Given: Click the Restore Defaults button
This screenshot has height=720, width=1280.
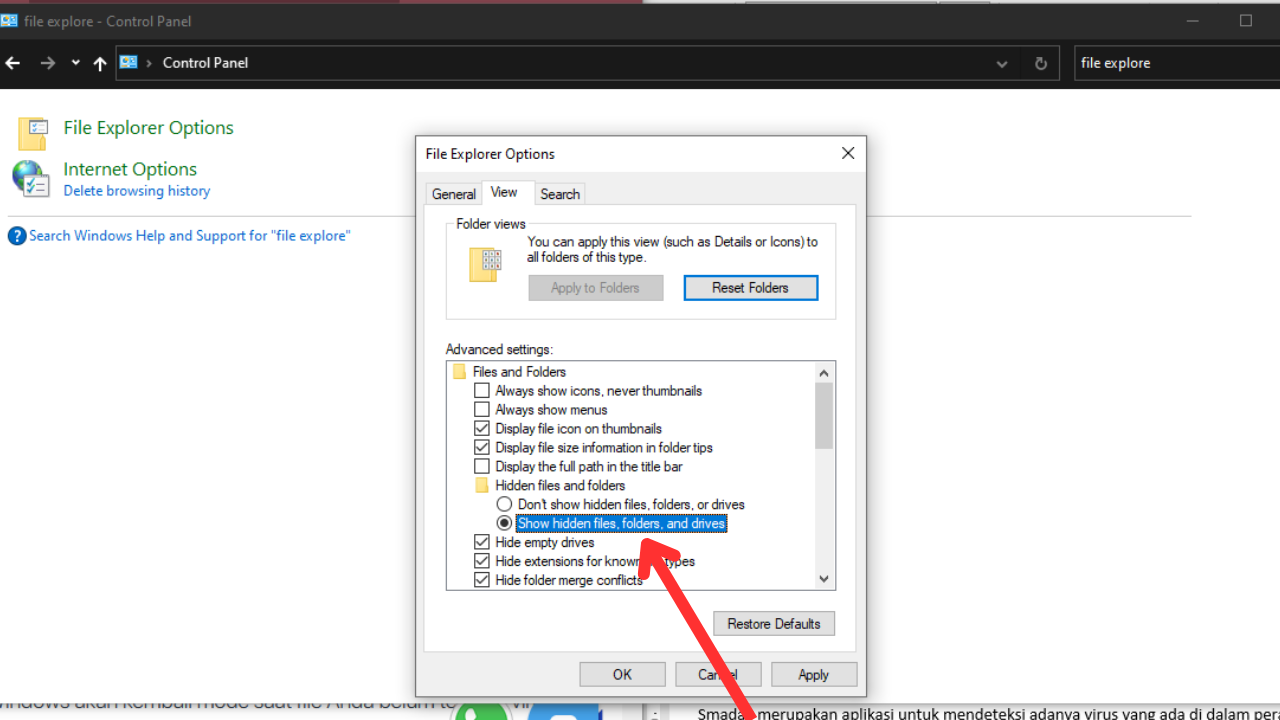Looking at the screenshot, I should pos(774,624).
